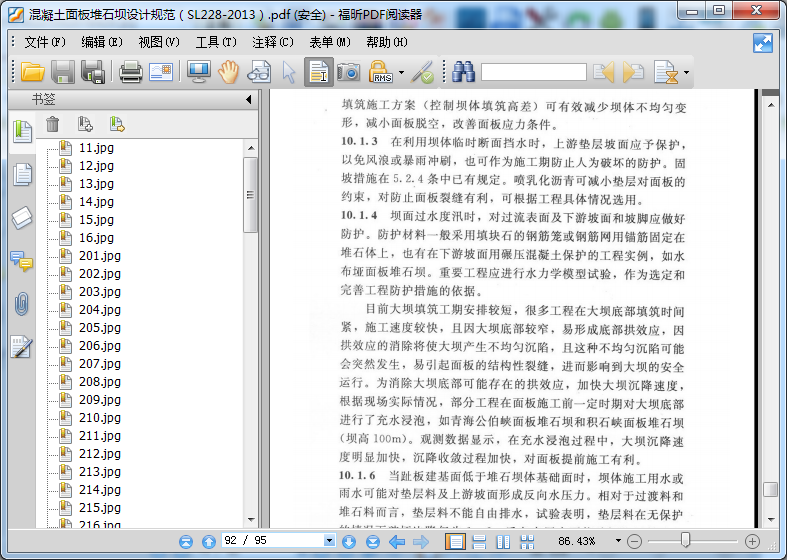Viewport: 787px width, 560px height.
Task: Click the blue fullscreen expand icon
Action: tap(763, 43)
